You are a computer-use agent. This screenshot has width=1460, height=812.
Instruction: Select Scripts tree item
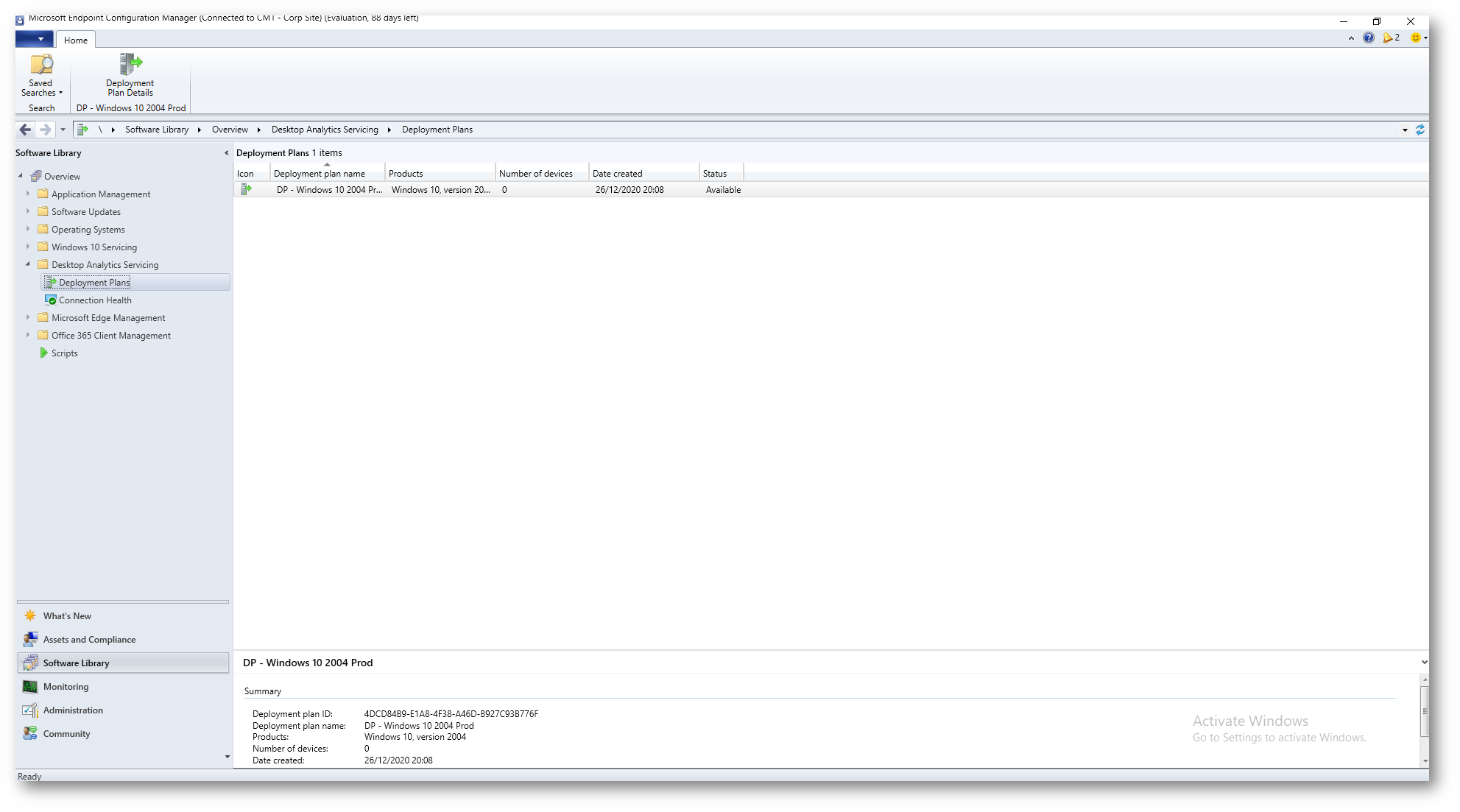(64, 353)
